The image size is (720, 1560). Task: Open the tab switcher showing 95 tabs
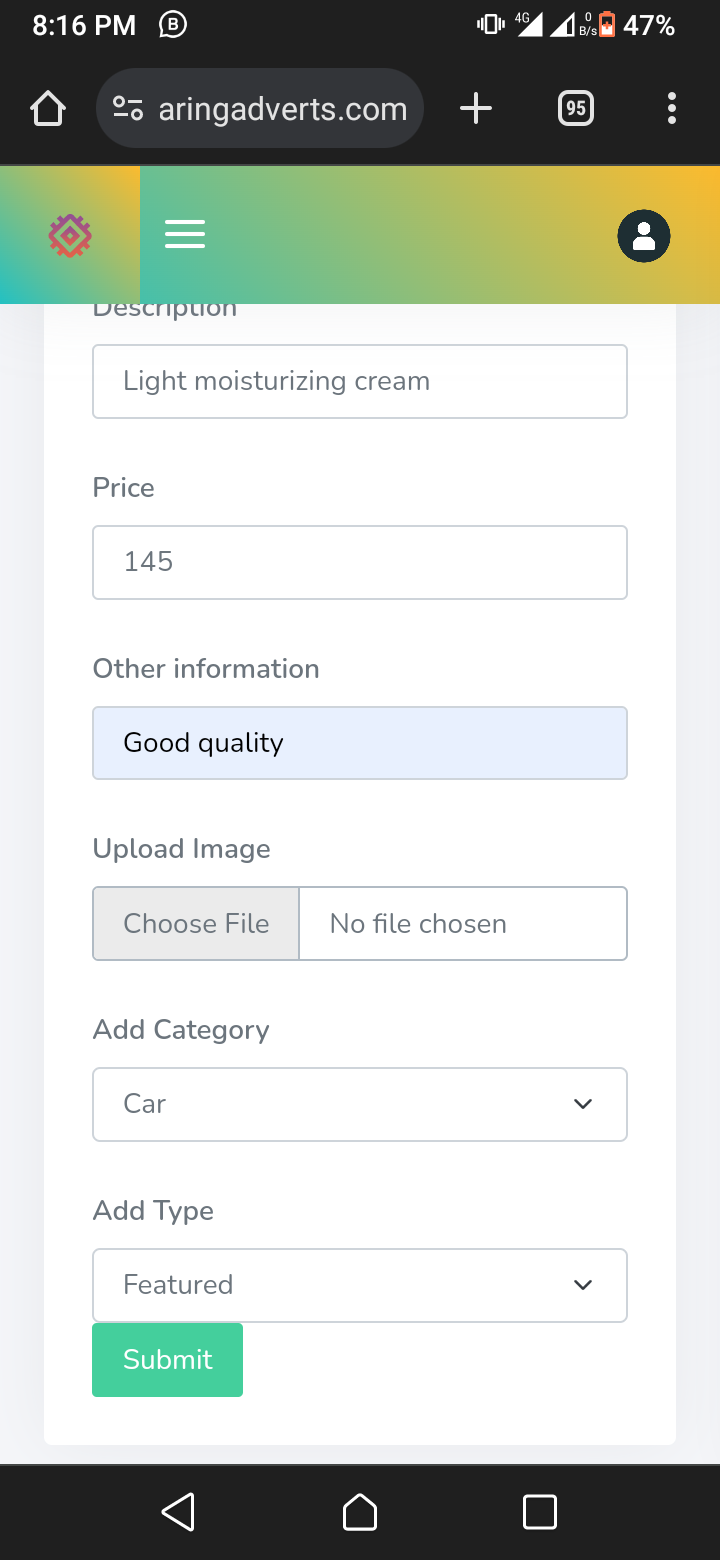575,108
